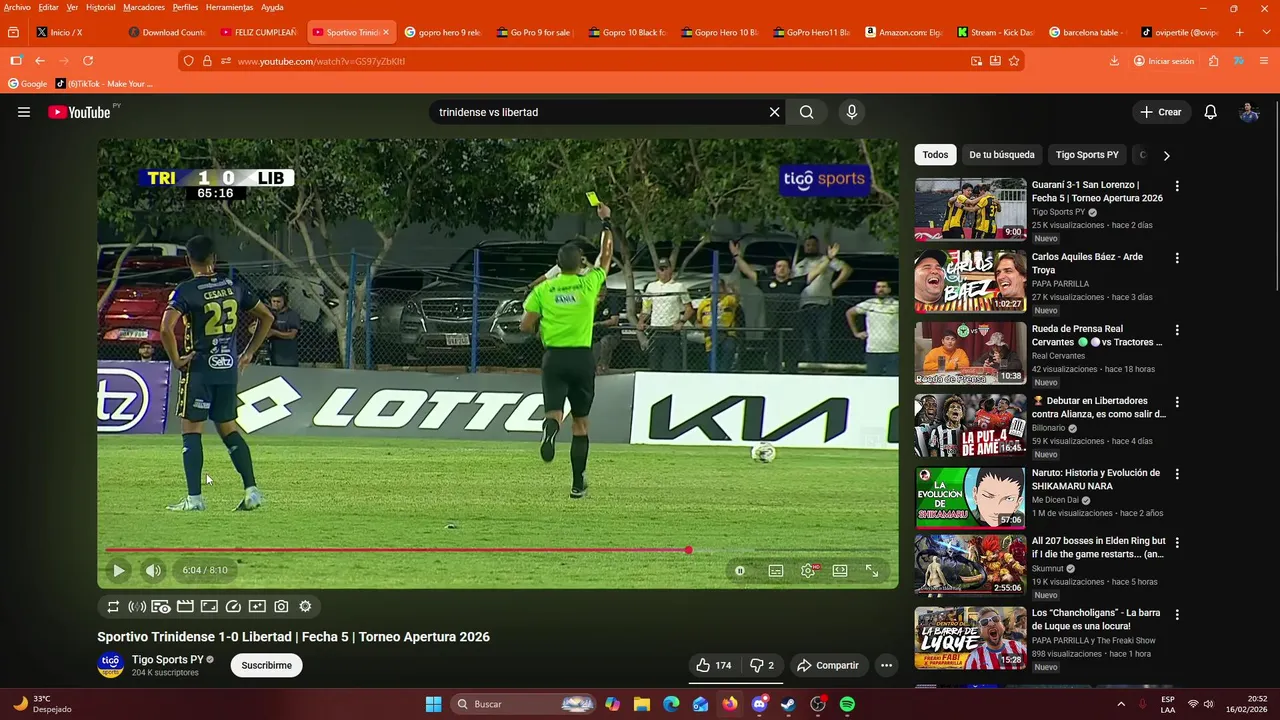The height and width of the screenshot is (720, 1280).
Task: Dislike the video
Action: pos(762,665)
